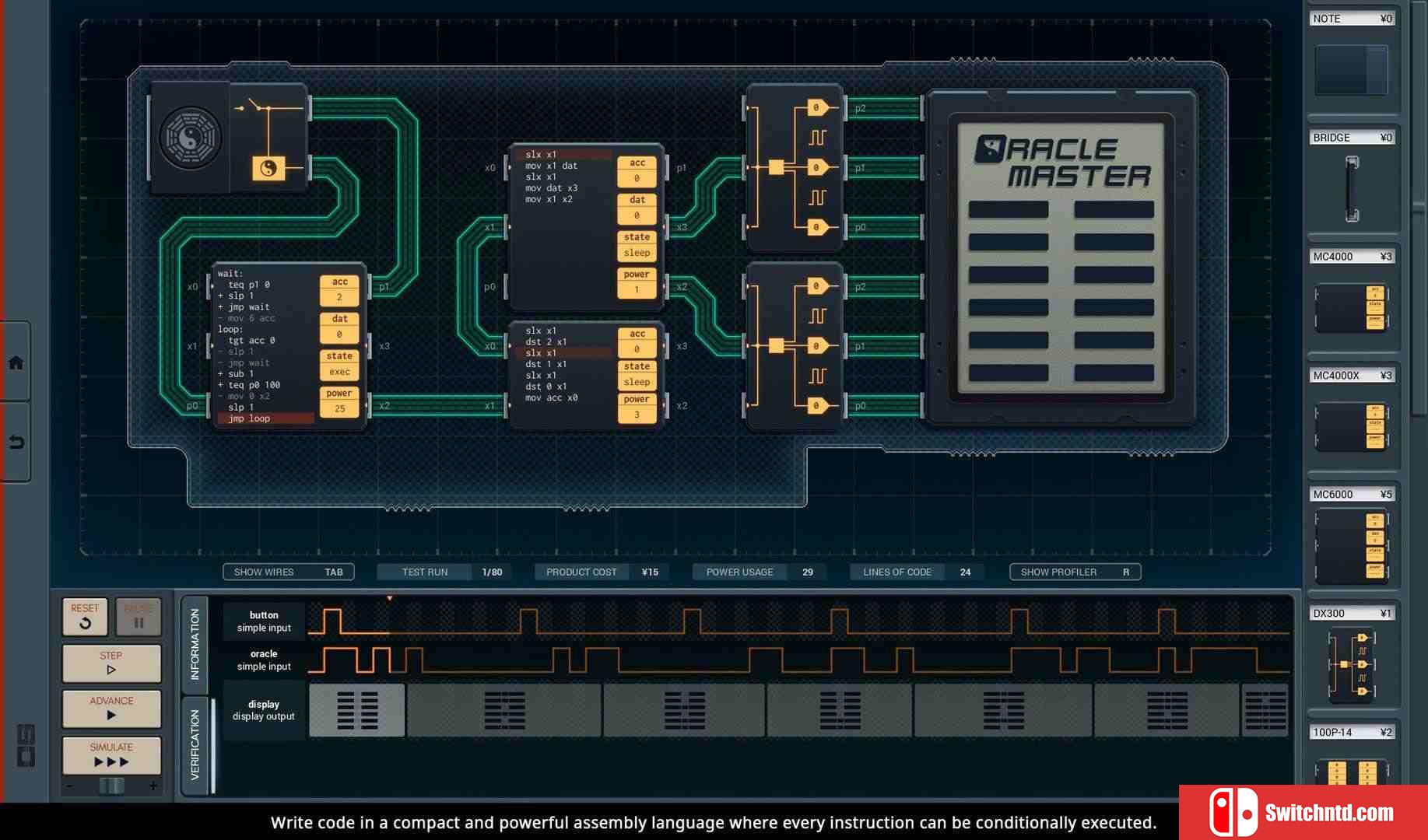Click the film strip icon bottom left
The width and height of the screenshot is (1428, 840).
[26, 745]
